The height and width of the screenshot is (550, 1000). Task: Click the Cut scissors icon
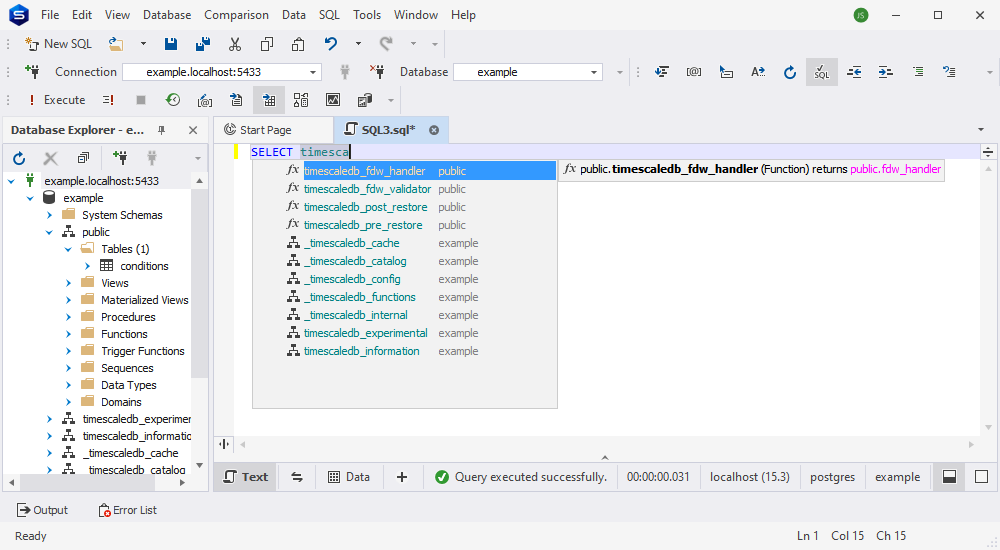point(235,44)
